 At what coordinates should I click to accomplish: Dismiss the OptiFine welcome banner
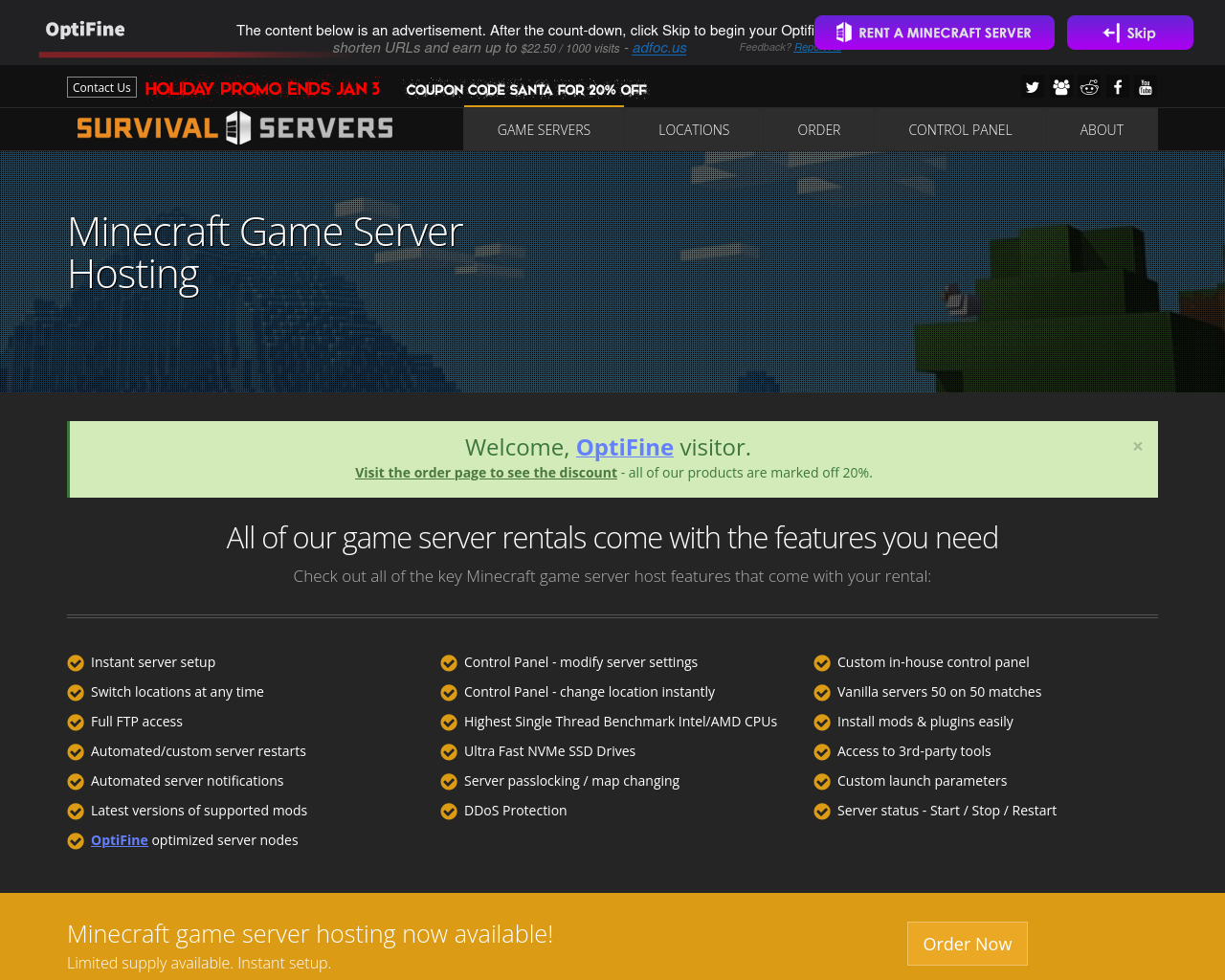[1138, 446]
